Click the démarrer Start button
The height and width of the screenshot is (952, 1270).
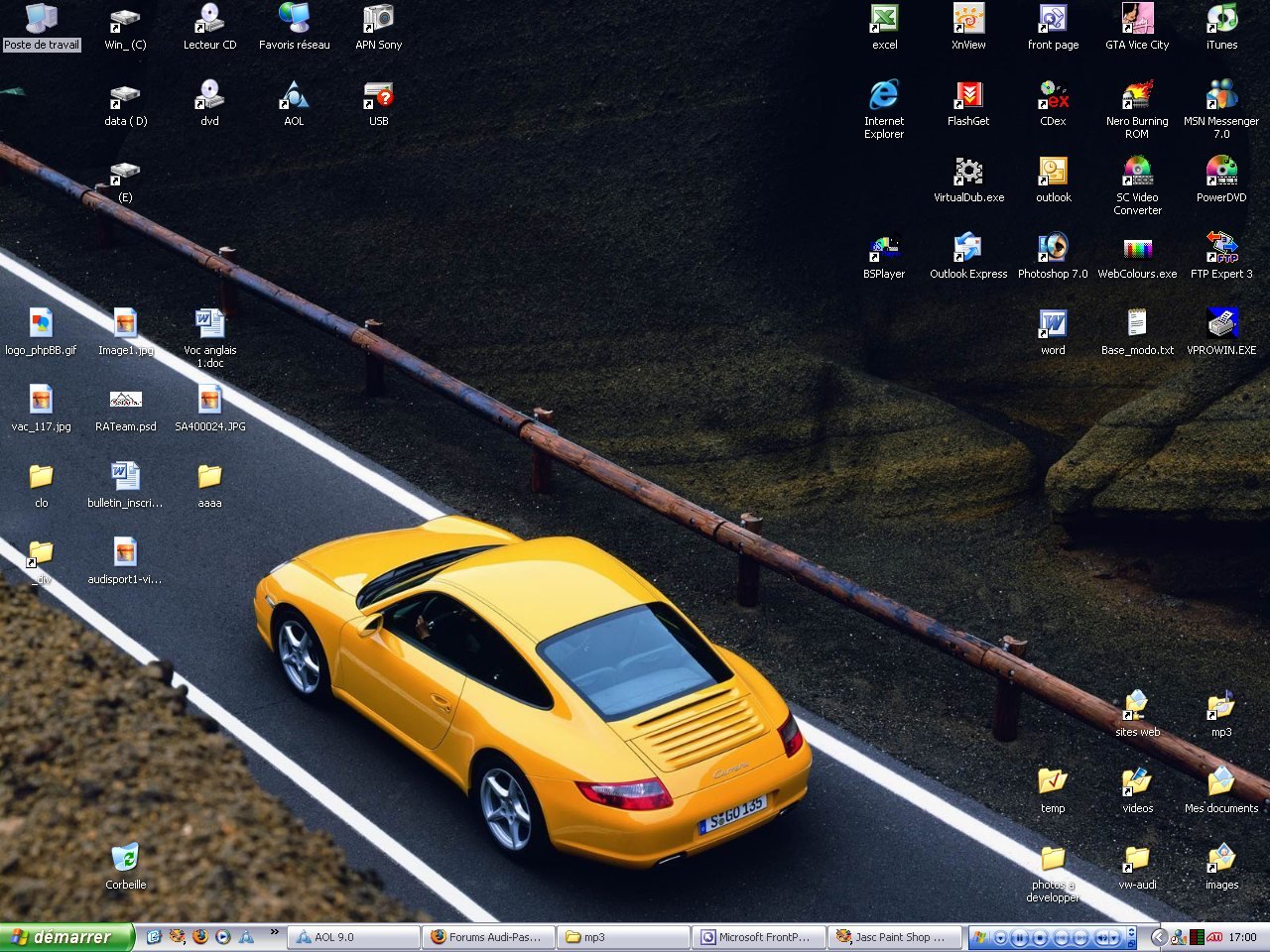point(65,937)
